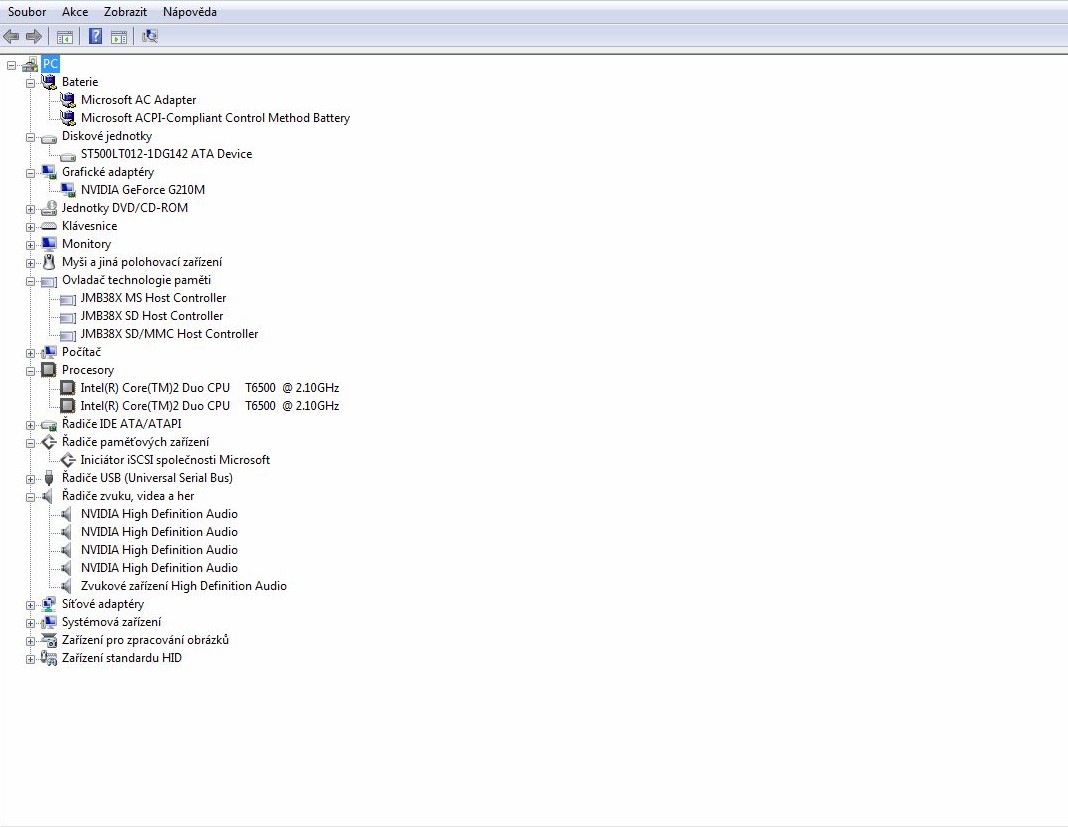Screen dimensions: 1068x827
Task: Select JMB38X SD Host Controller
Action: tap(152, 315)
